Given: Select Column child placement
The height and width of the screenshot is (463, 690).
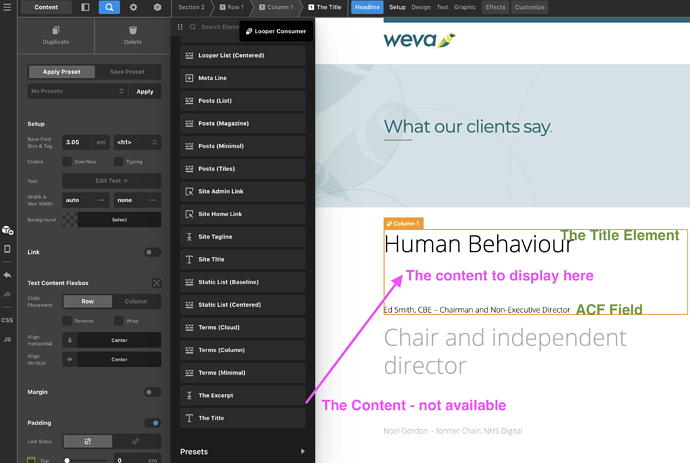Looking at the screenshot, I should [136, 301].
